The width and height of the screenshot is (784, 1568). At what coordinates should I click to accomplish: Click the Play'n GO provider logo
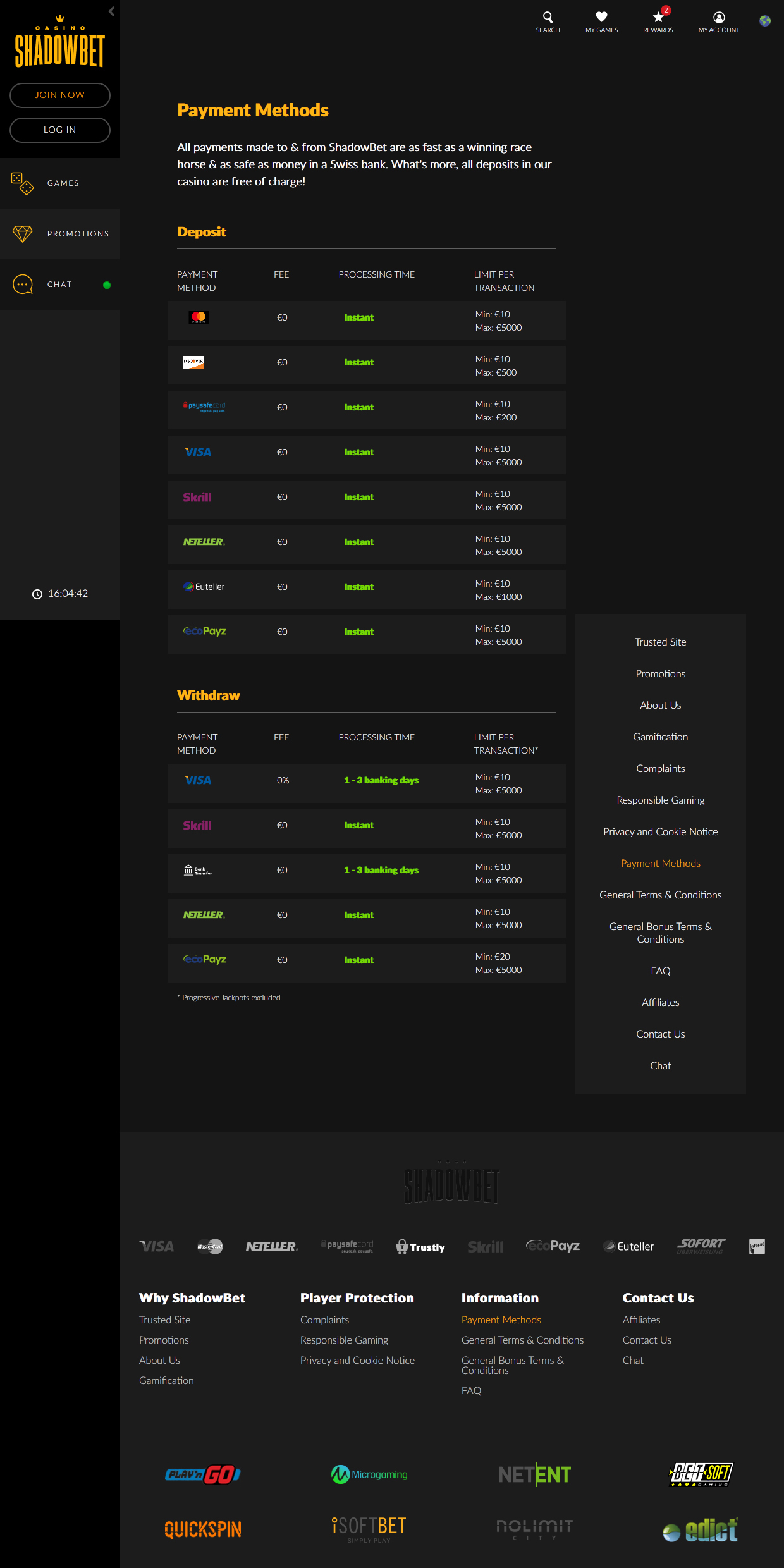(x=203, y=1474)
